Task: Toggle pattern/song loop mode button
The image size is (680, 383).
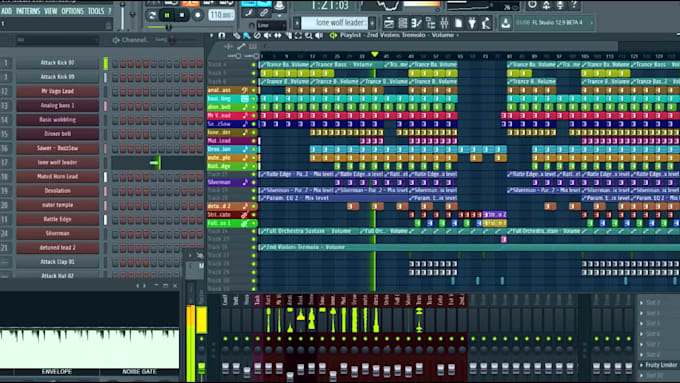Action: (x=152, y=15)
